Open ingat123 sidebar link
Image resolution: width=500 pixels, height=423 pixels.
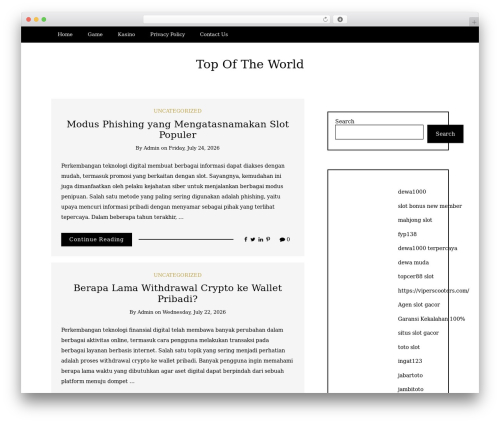(x=410, y=361)
